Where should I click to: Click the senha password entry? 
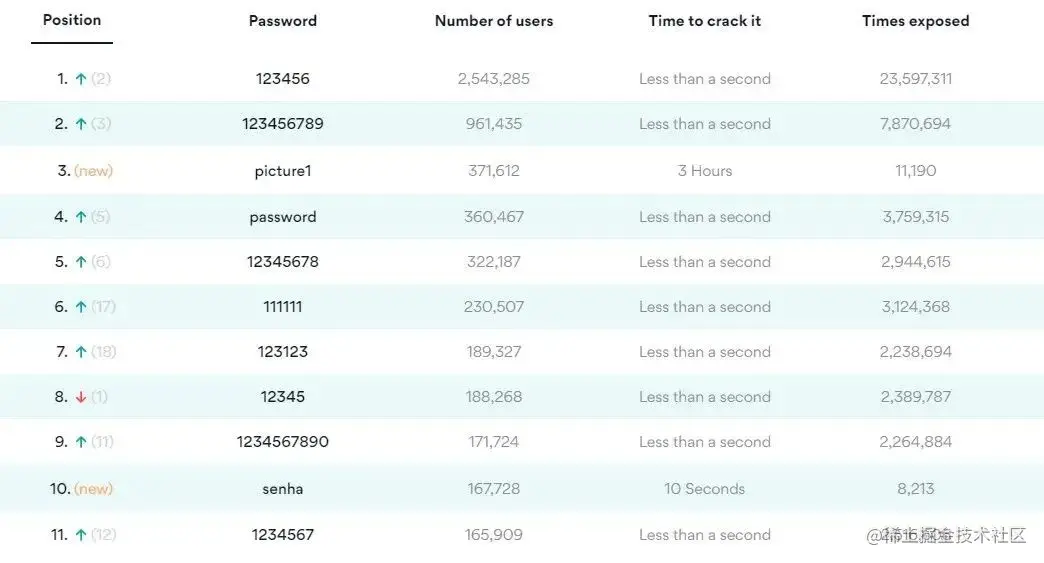(283, 489)
